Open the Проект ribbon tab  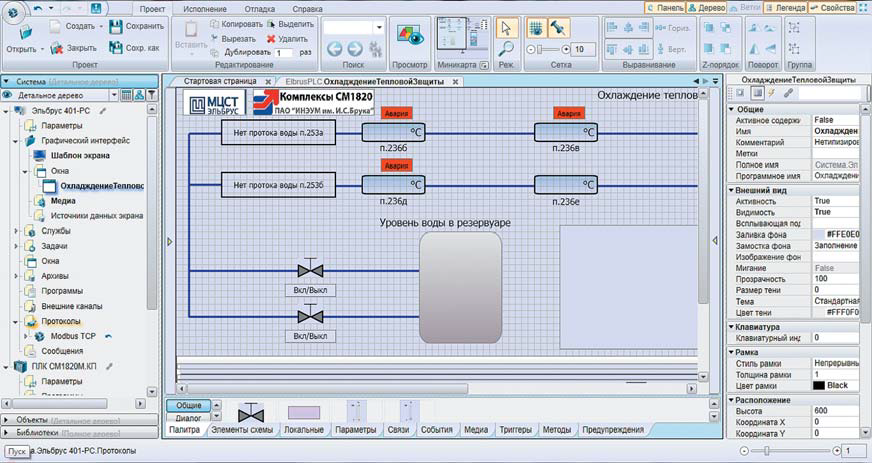pos(152,9)
